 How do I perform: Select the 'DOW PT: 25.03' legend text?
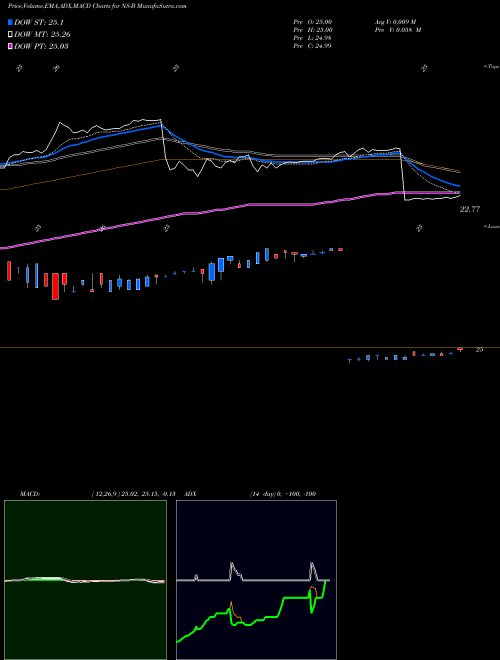(x=41, y=46)
